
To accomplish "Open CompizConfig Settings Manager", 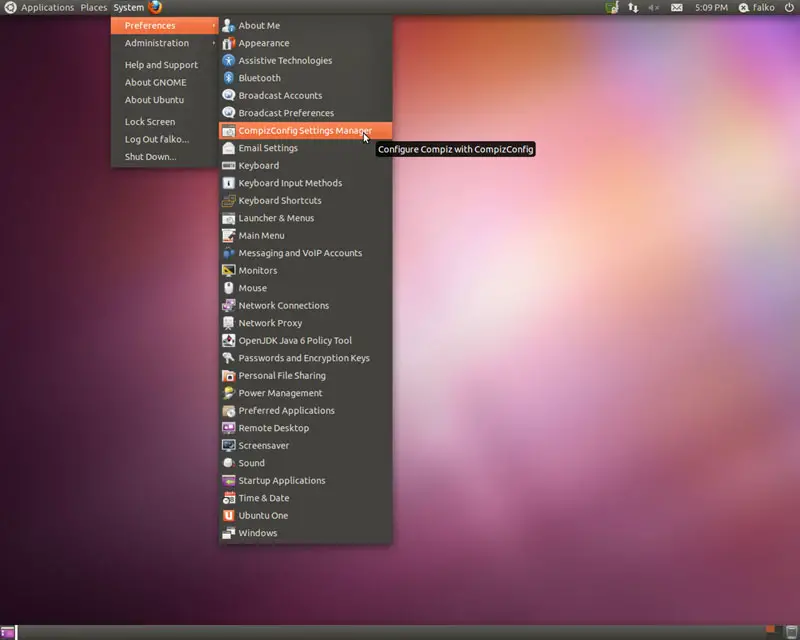I will (x=305, y=131).
